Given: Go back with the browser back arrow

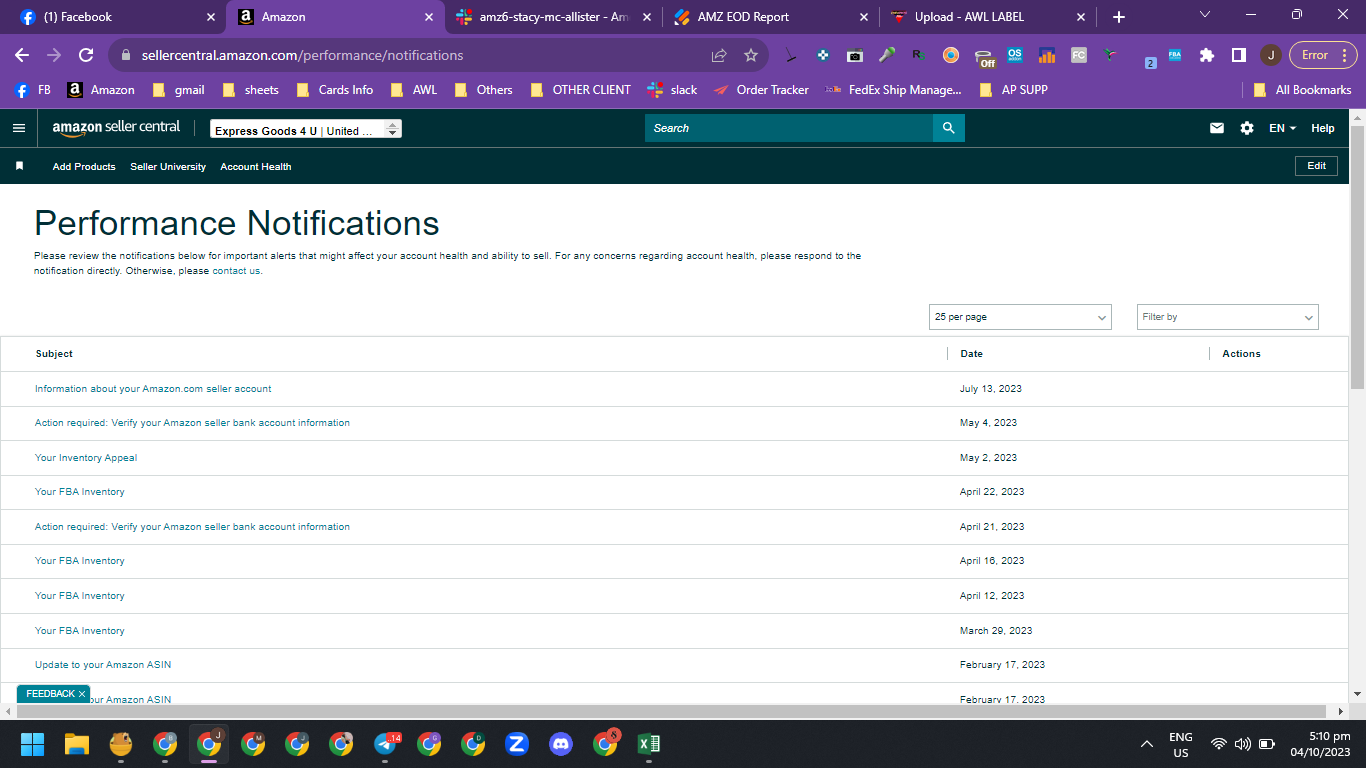Looking at the screenshot, I should [x=22, y=55].
